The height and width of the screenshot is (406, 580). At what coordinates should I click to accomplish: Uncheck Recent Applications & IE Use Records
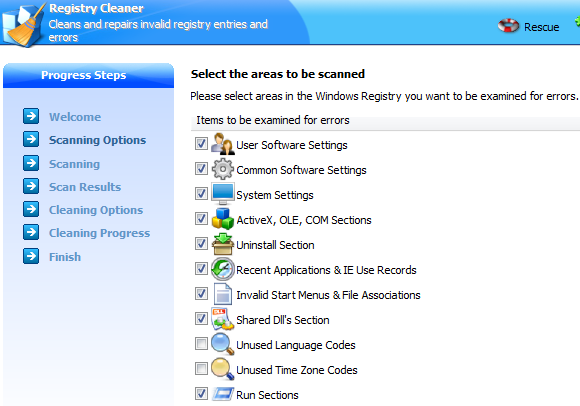click(201, 268)
